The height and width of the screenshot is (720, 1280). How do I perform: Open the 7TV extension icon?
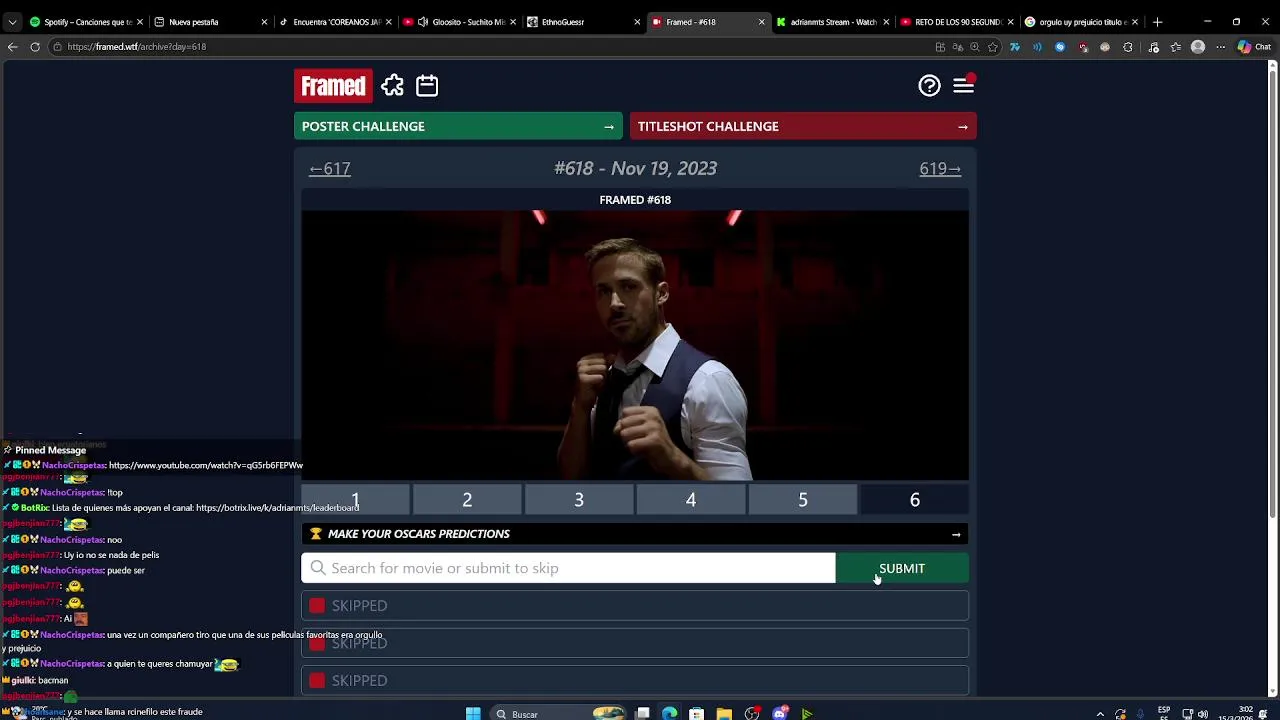tap(1015, 47)
